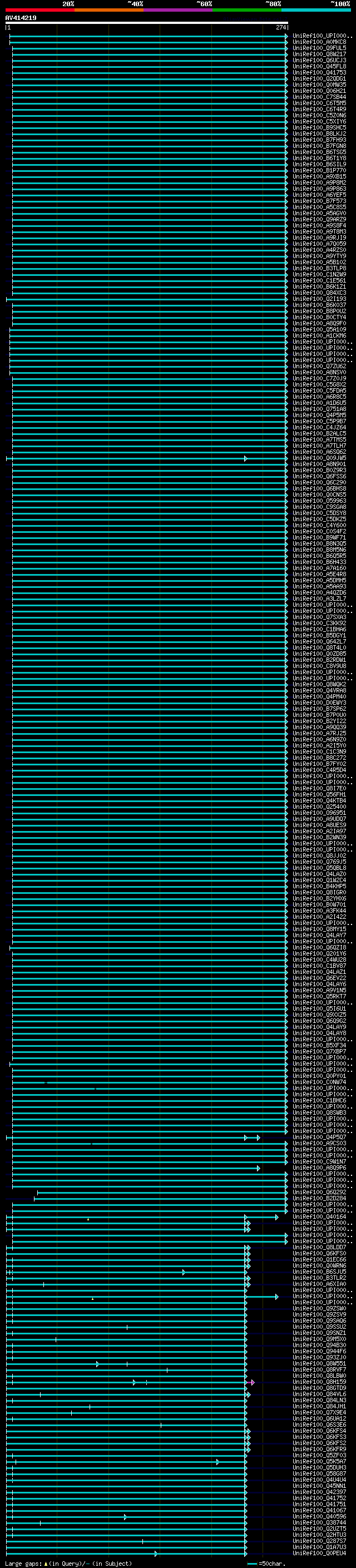The width and height of the screenshot is (356, 1568).
Task: Choose the UniRef100_B6SIL9 row label
Action: click(319, 164)
